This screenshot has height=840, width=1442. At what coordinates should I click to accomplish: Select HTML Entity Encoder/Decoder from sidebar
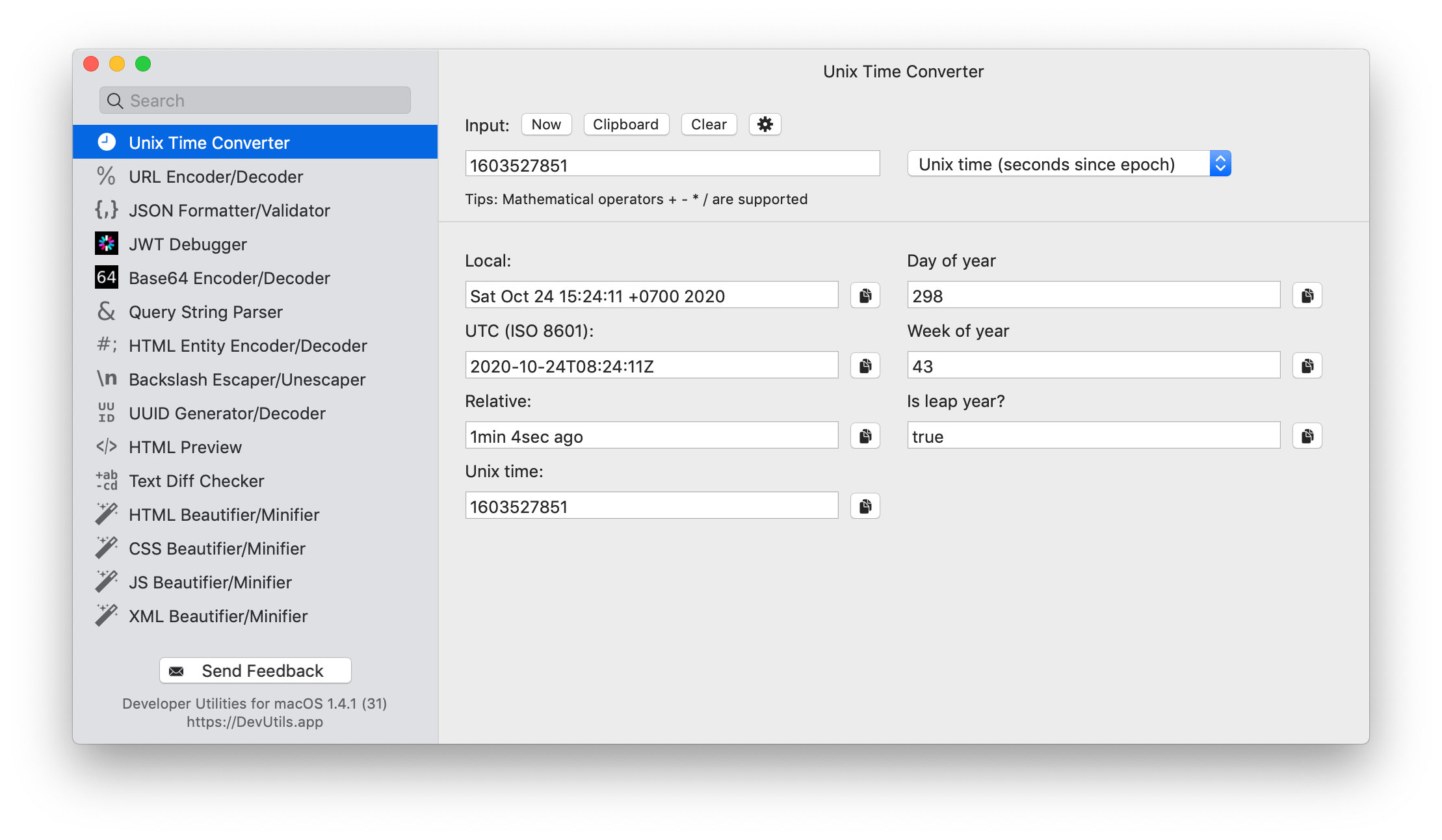coord(247,345)
